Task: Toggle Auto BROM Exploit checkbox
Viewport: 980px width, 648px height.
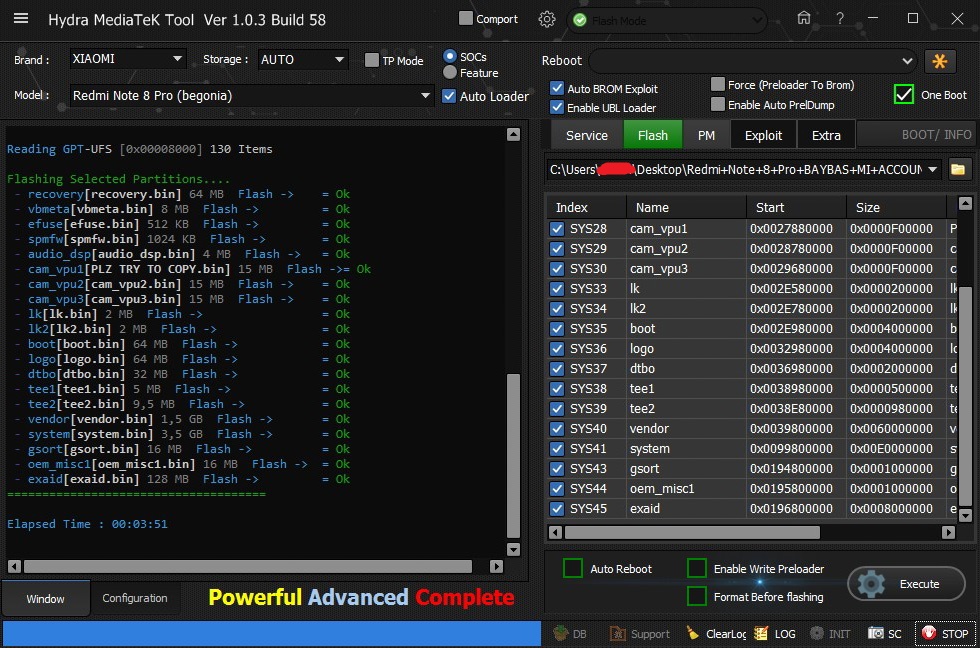Action: (557, 89)
